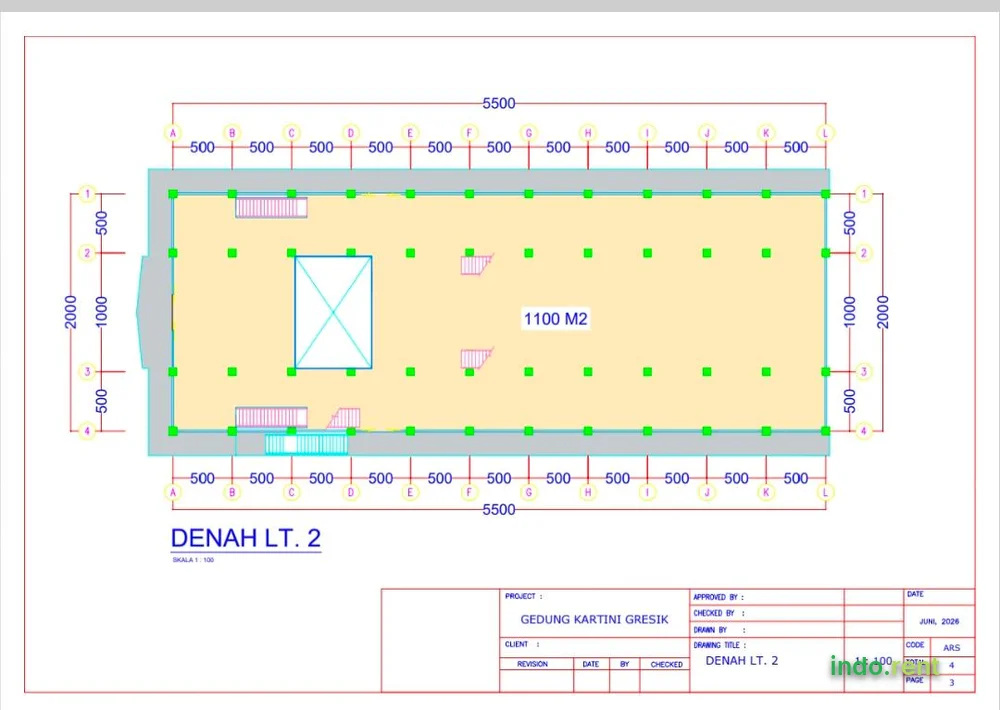Select grid bubble "4" left of the plan
This screenshot has height=710, width=1000.
point(87,431)
